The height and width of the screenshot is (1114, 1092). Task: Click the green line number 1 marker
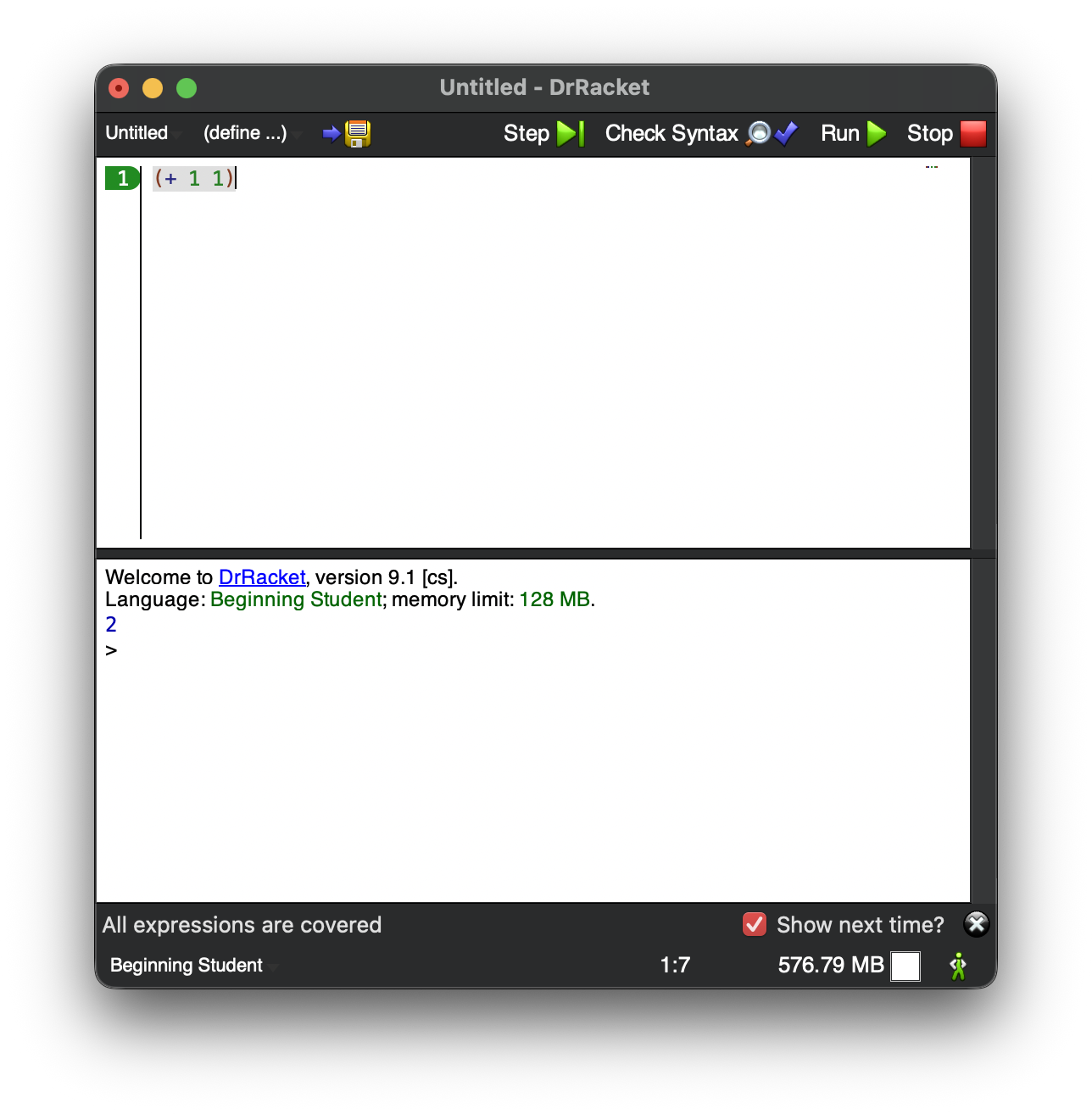[122, 178]
